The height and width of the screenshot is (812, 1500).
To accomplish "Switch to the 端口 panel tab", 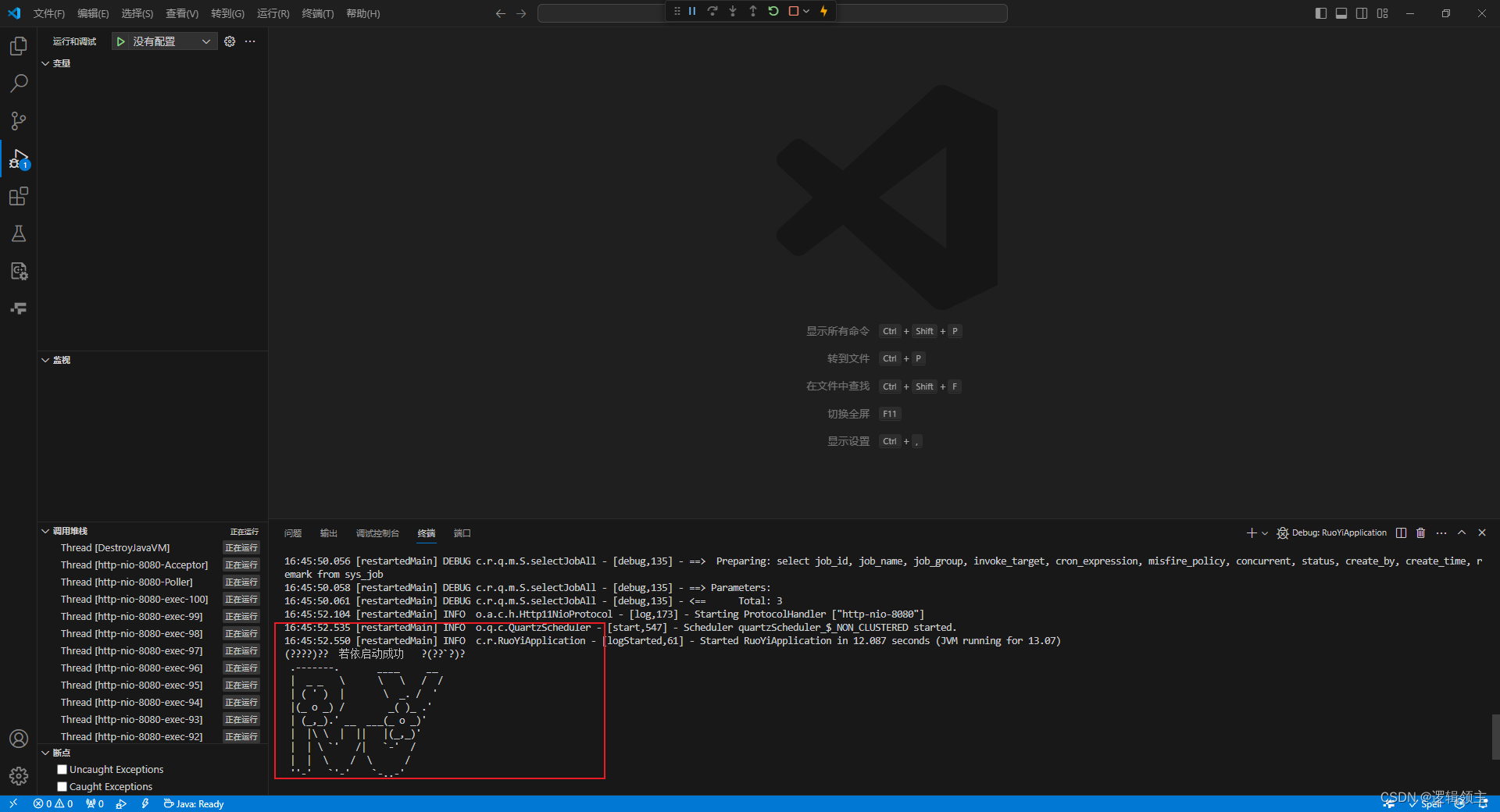I will point(462,533).
